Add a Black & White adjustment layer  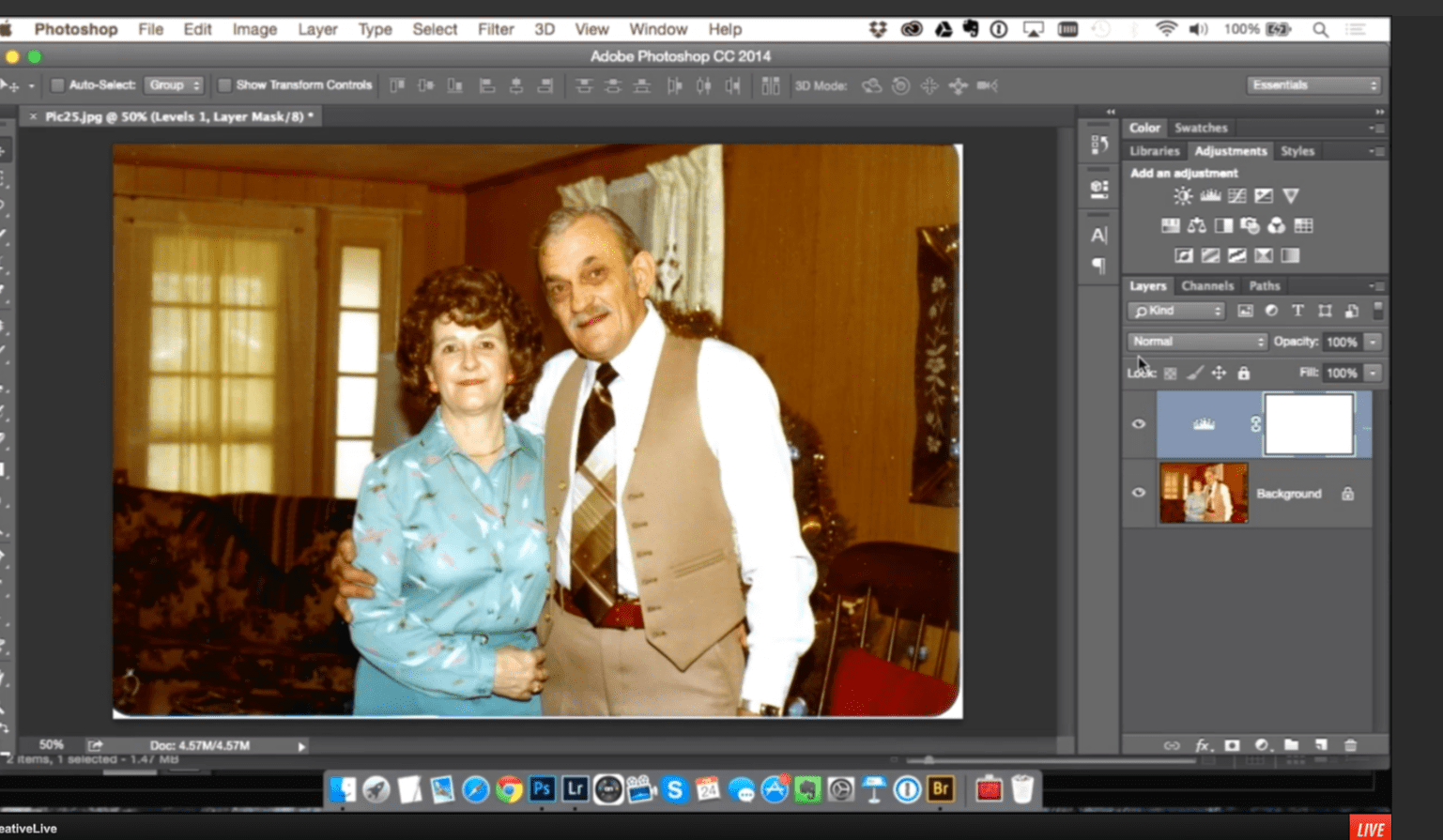pyautogui.click(x=1222, y=225)
